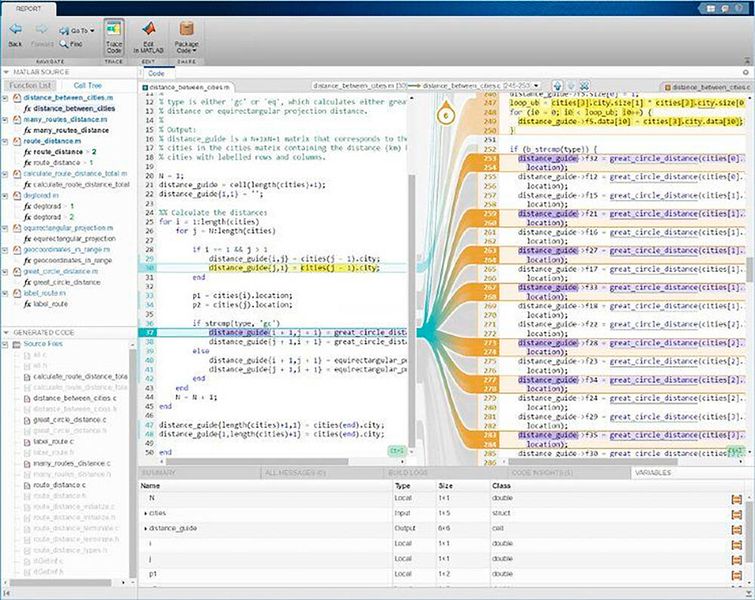The height and width of the screenshot is (600, 755).
Task: Collapse the MATLAB SOURCE panel
Action: pyautogui.click(x=6, y=72)
